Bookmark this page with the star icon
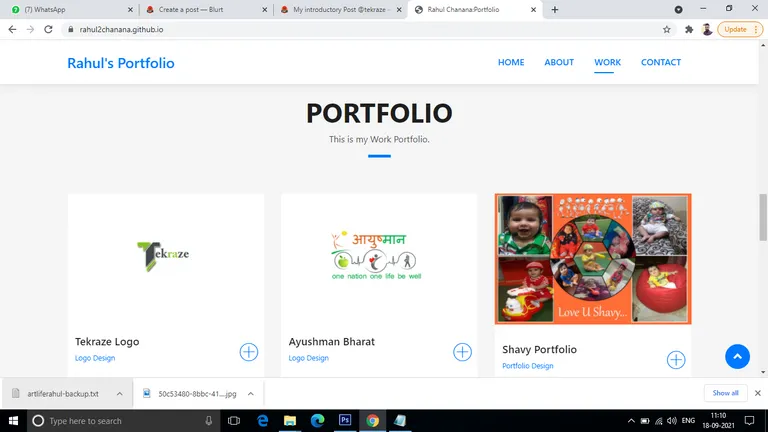768x432 pixels. pos(667,29)
